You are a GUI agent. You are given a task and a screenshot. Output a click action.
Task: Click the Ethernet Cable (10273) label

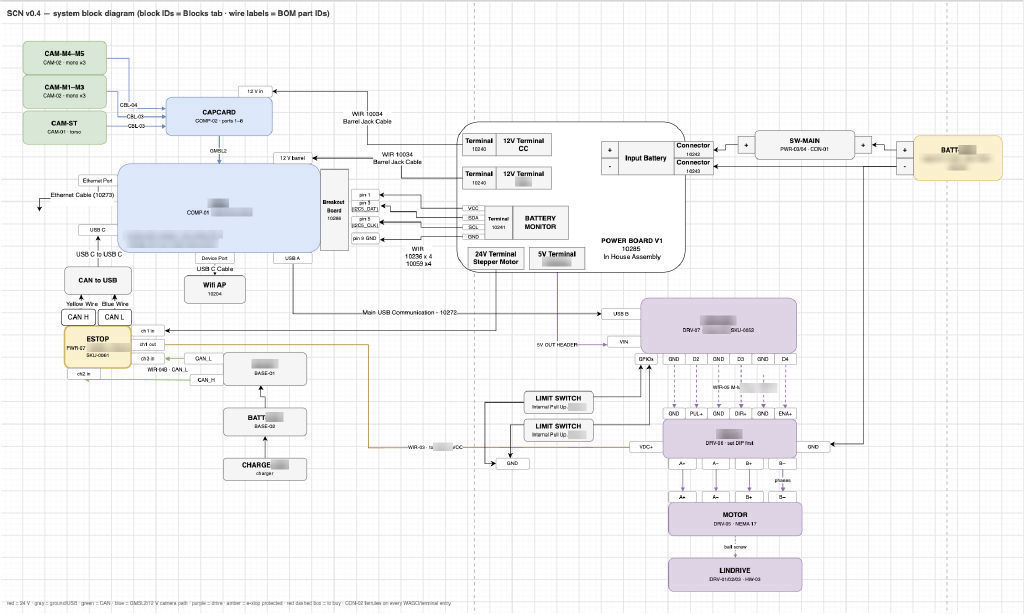(82, 195)
